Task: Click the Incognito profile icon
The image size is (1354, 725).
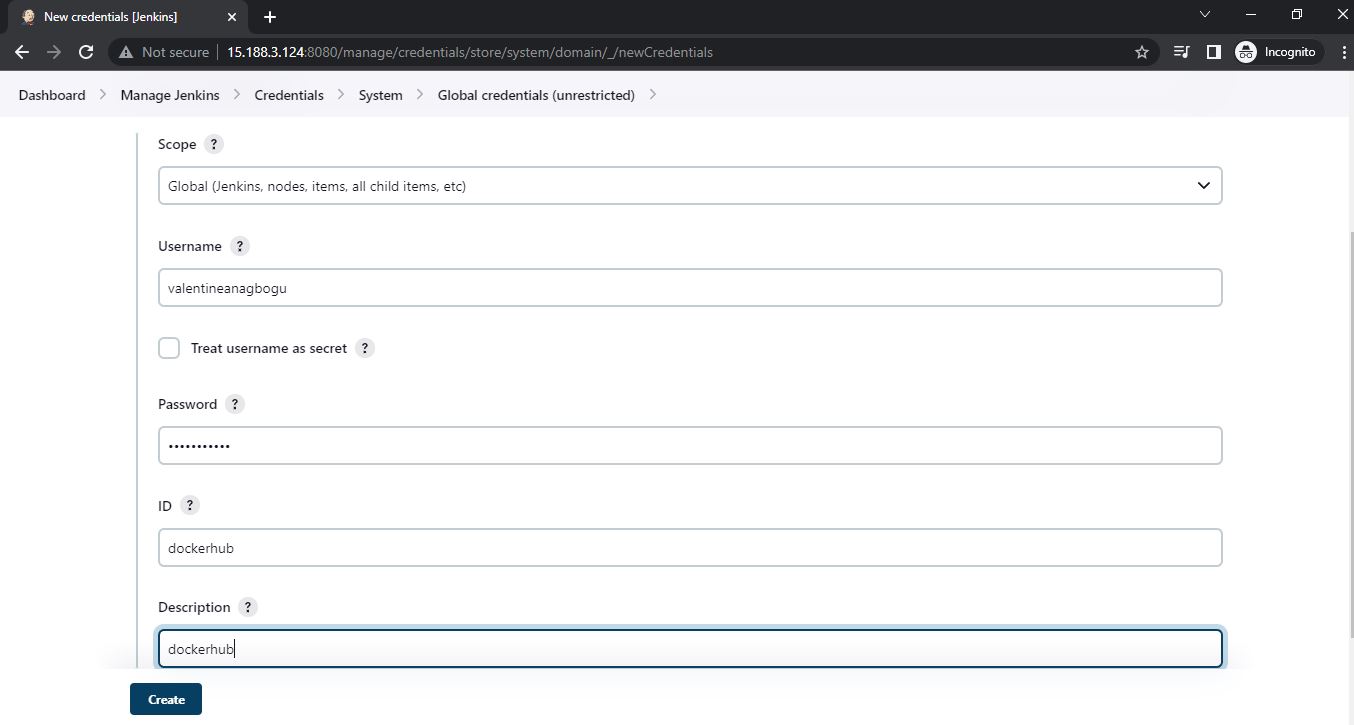Action: 1246,52
